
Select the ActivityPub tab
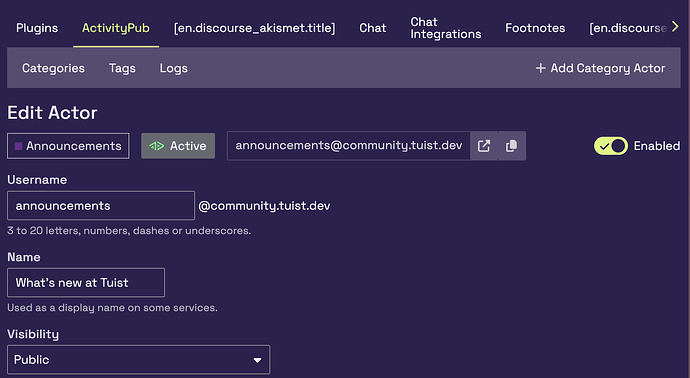pyautogui.click(x=116, y=28)
